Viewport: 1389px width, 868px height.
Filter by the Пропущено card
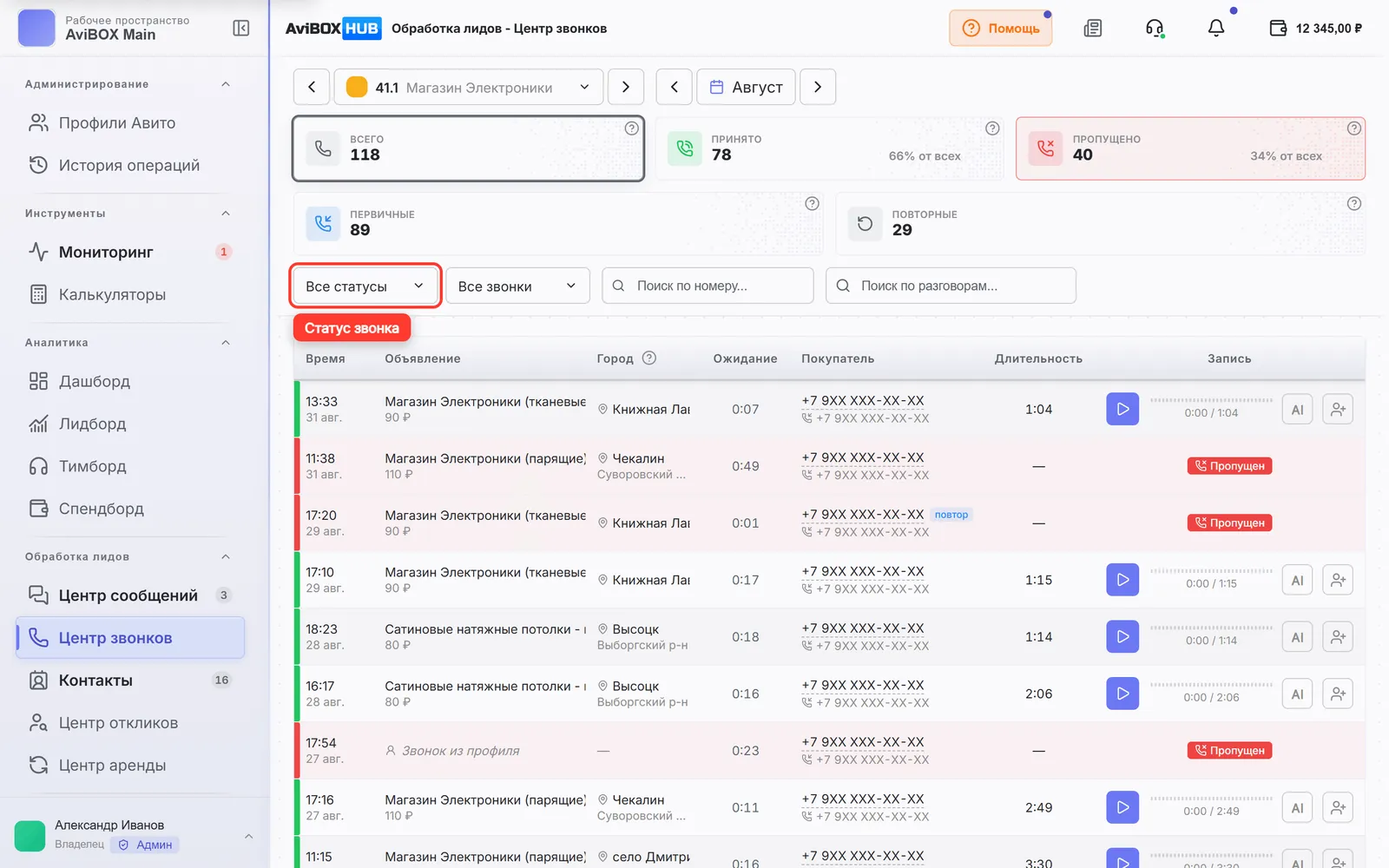pyautogui.click(x=1190, y=148)
